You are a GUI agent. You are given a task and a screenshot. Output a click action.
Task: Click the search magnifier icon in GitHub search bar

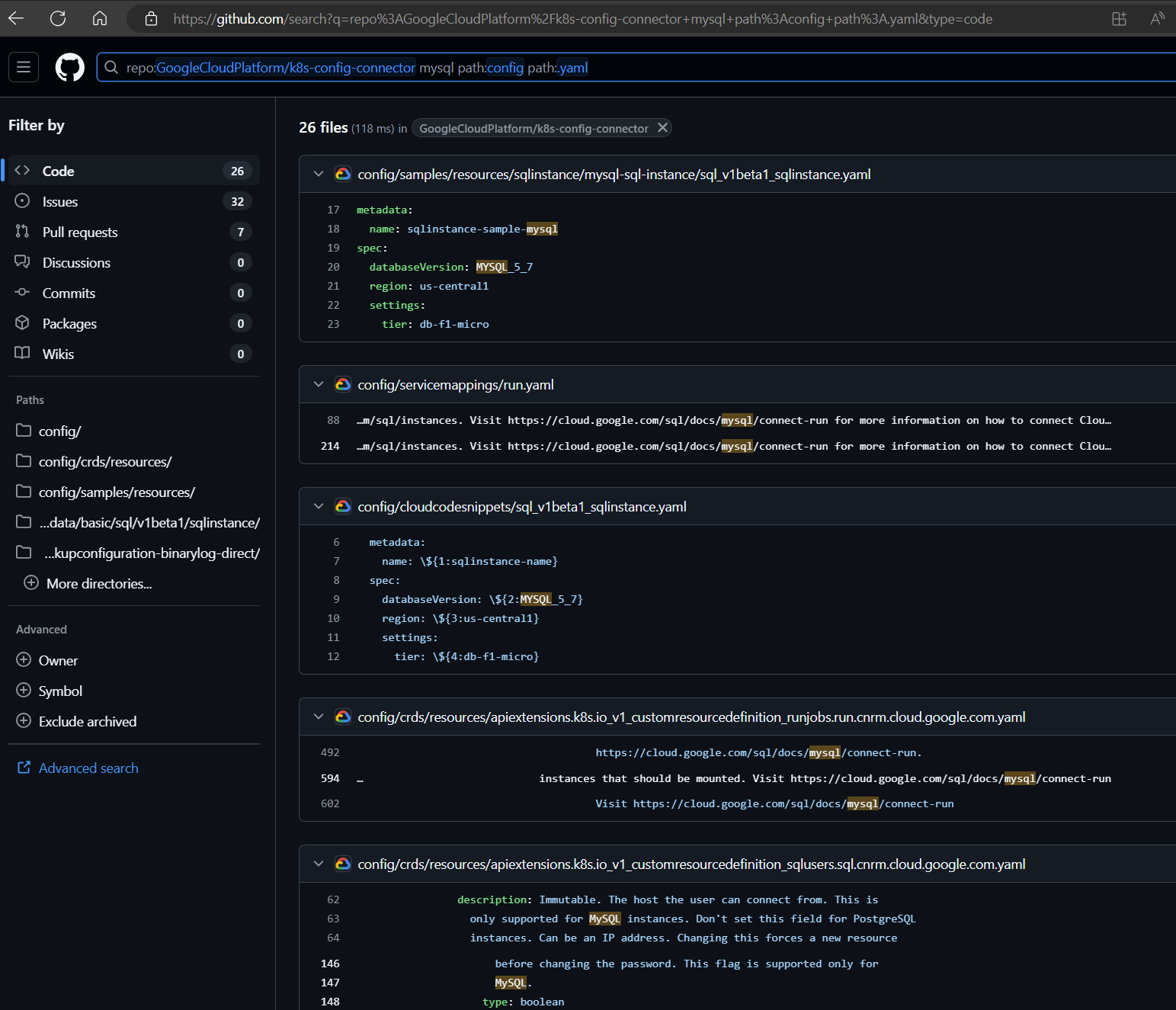pos(111,67)
